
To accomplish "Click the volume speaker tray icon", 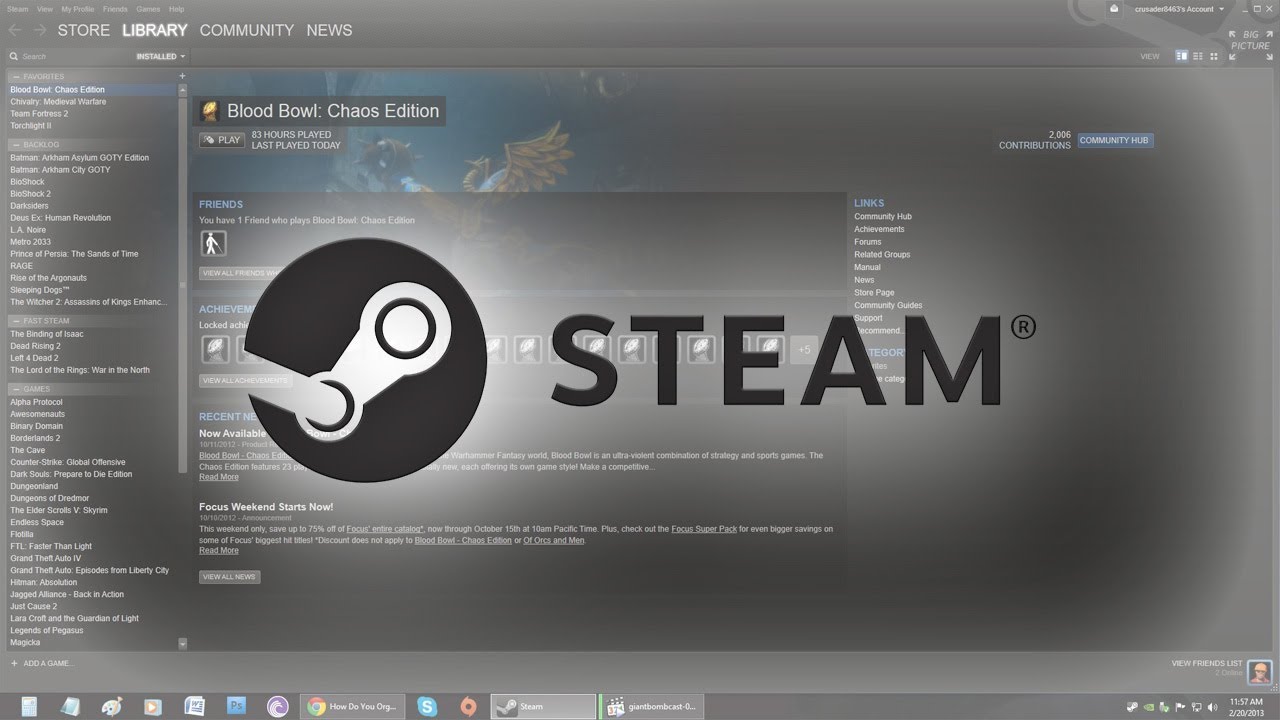I will click(1214, 706).
